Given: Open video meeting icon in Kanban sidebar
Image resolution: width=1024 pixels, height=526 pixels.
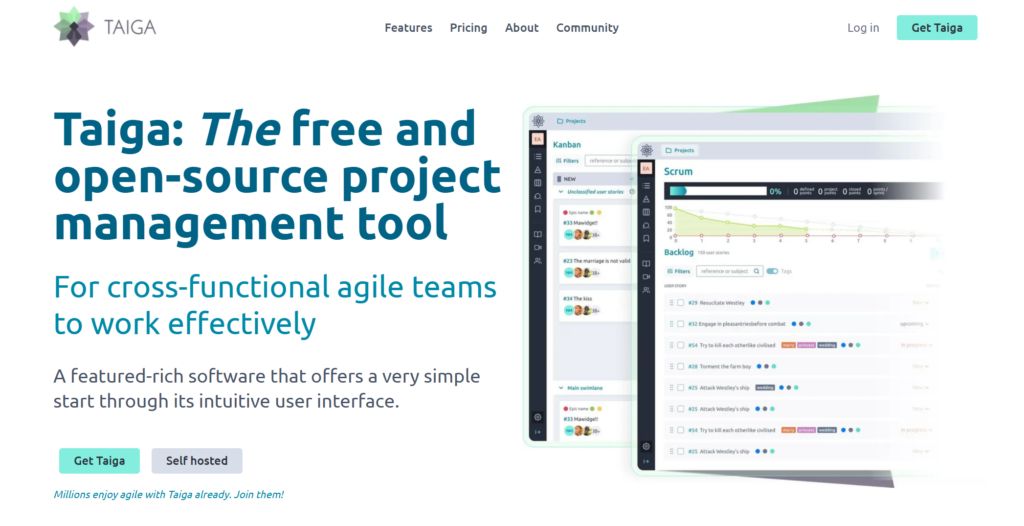Looking at the screenshot, I should [x=537, y=248].
